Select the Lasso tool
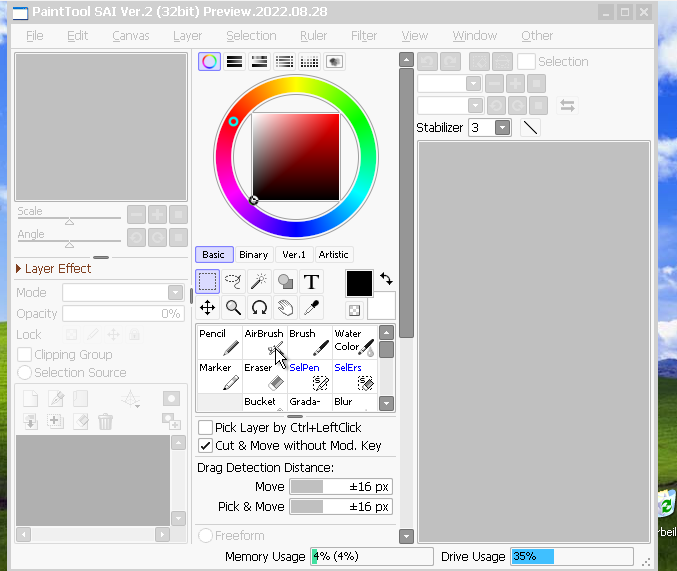677x571 pixels. tap(233, 282)
